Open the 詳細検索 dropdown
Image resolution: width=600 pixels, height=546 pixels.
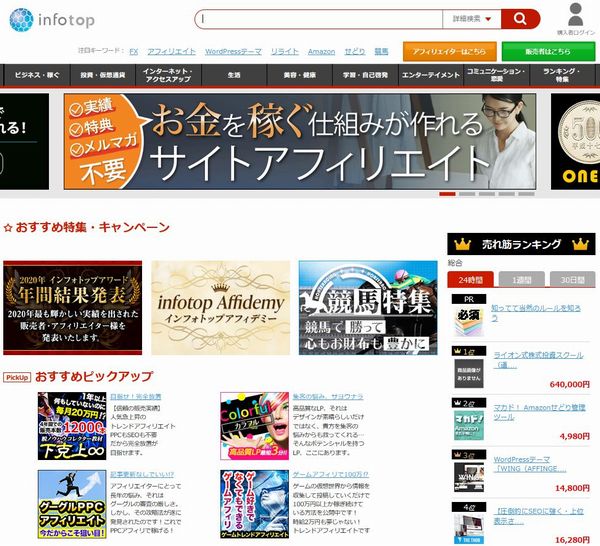pos(471,19)
